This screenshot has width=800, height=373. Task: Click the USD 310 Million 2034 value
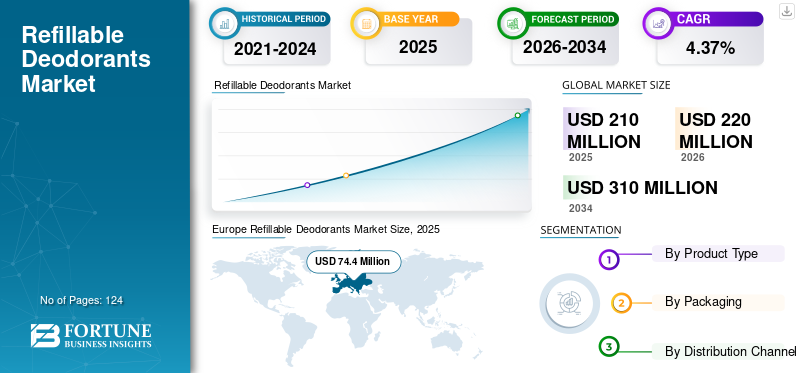(642, 188)
